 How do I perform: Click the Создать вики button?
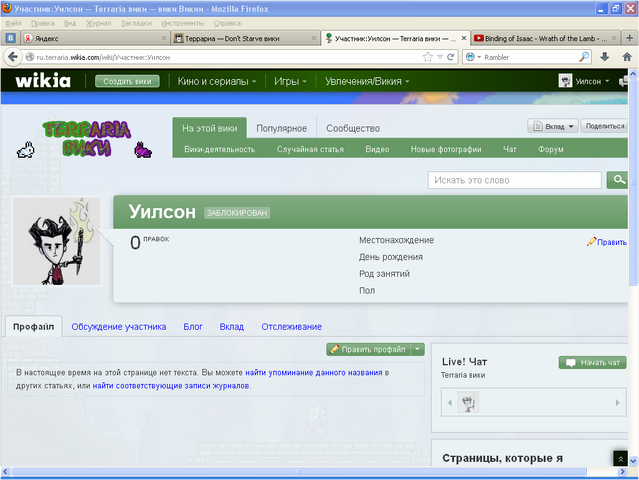(127, 81)
